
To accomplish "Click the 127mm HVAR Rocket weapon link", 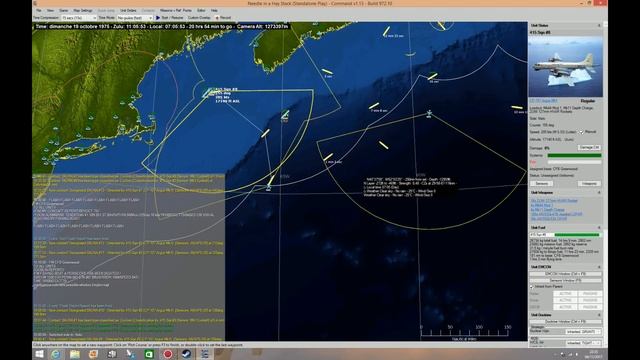I will tap(554, 201).
